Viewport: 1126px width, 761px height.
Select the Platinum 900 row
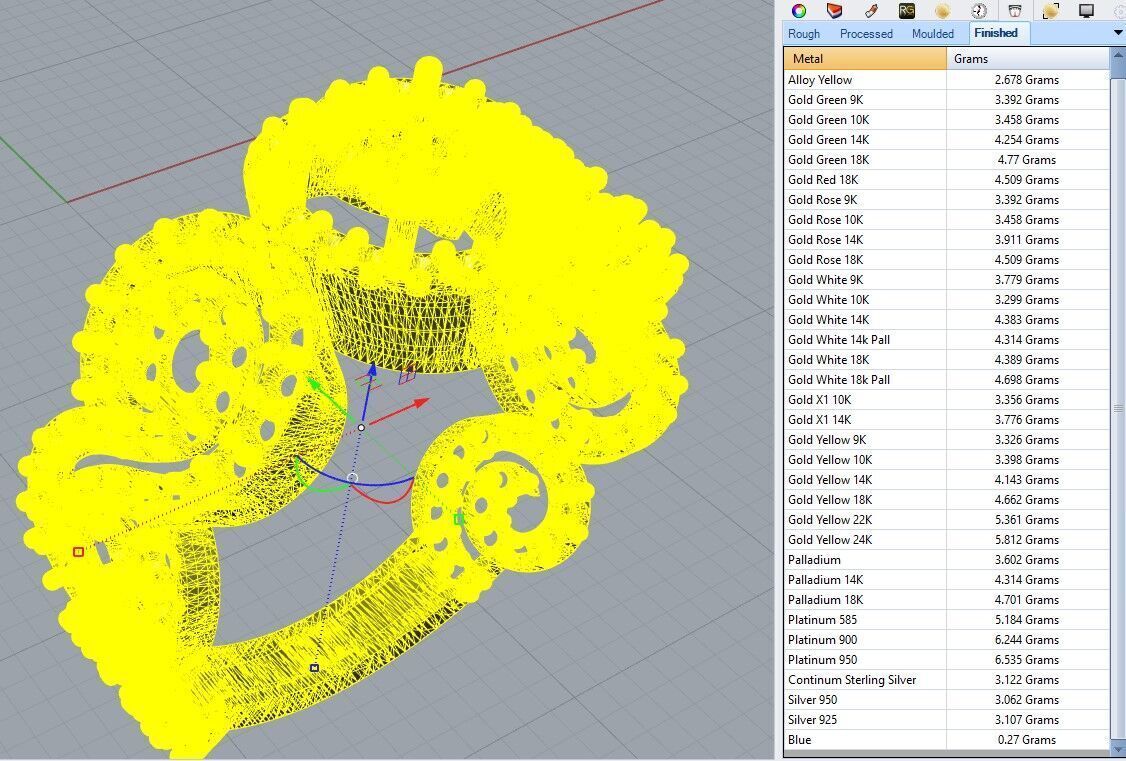click(x=946, y=640)
